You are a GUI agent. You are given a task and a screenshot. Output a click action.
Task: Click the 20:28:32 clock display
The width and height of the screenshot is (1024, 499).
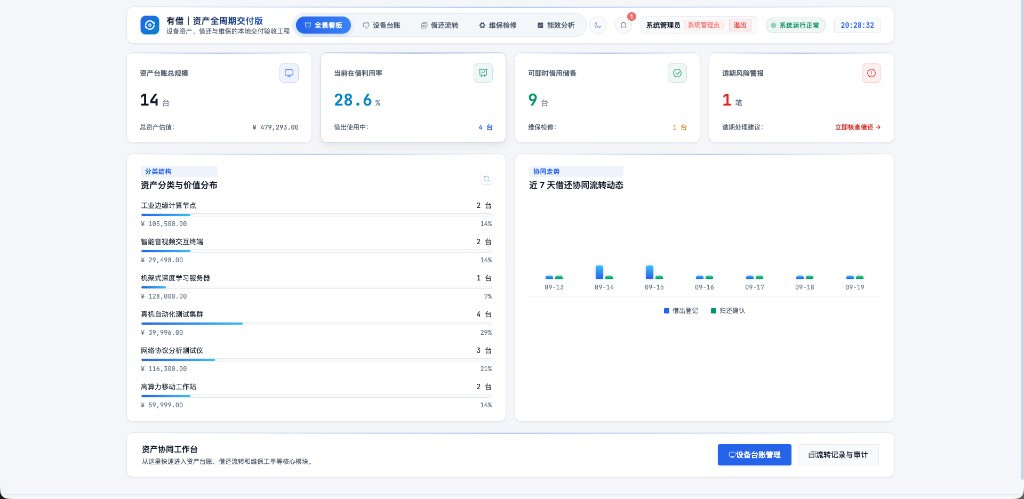click(857, 25)
